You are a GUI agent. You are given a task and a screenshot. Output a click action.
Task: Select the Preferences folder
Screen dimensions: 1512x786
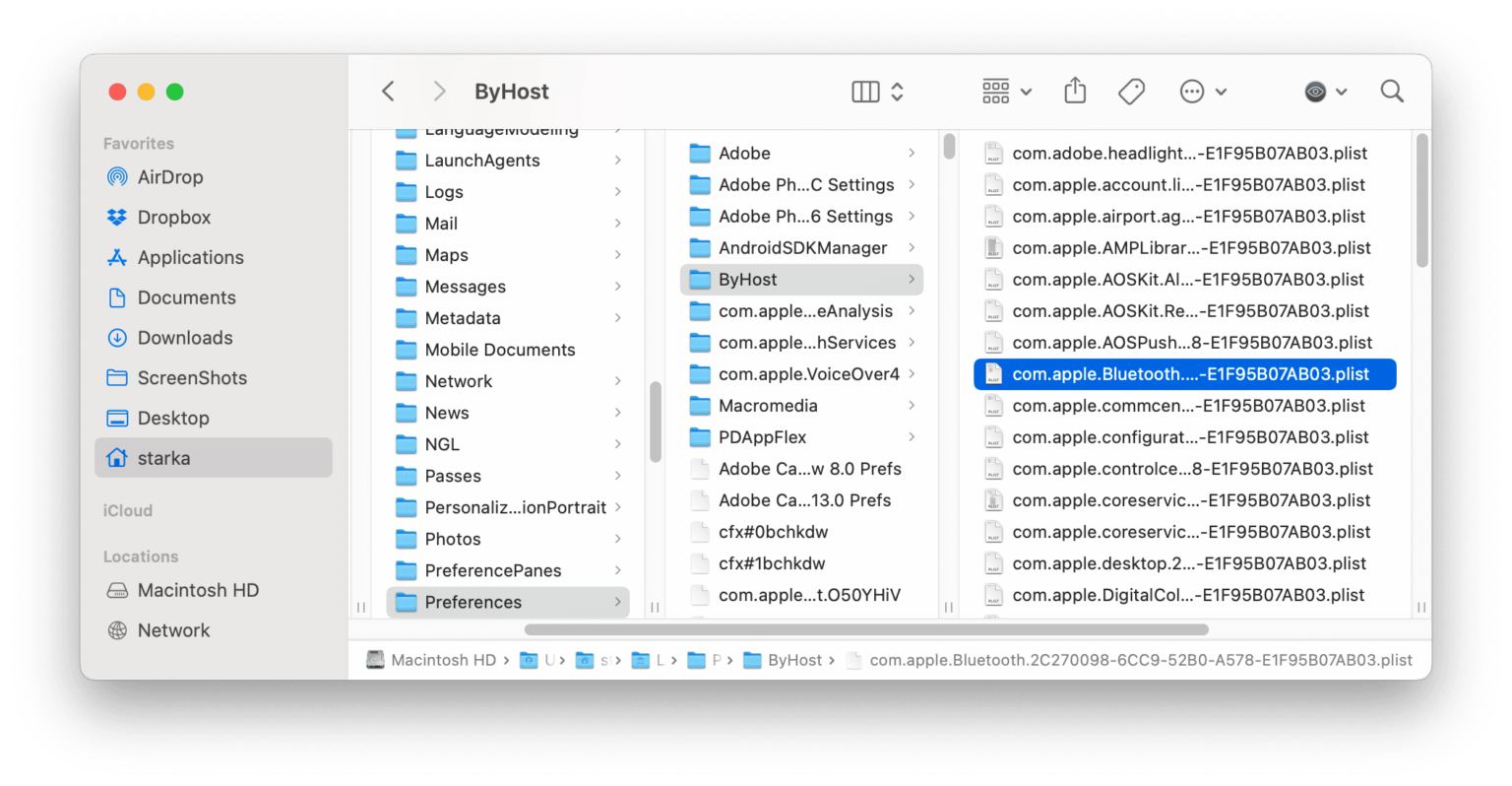(x=508, y=602)
